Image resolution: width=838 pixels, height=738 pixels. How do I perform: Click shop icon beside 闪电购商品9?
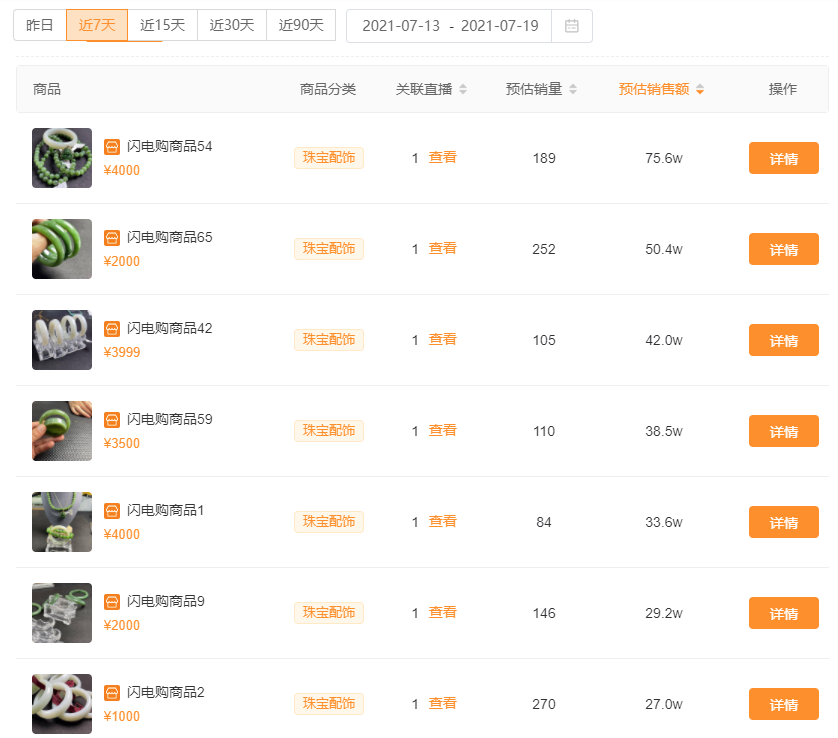point(112,602)
